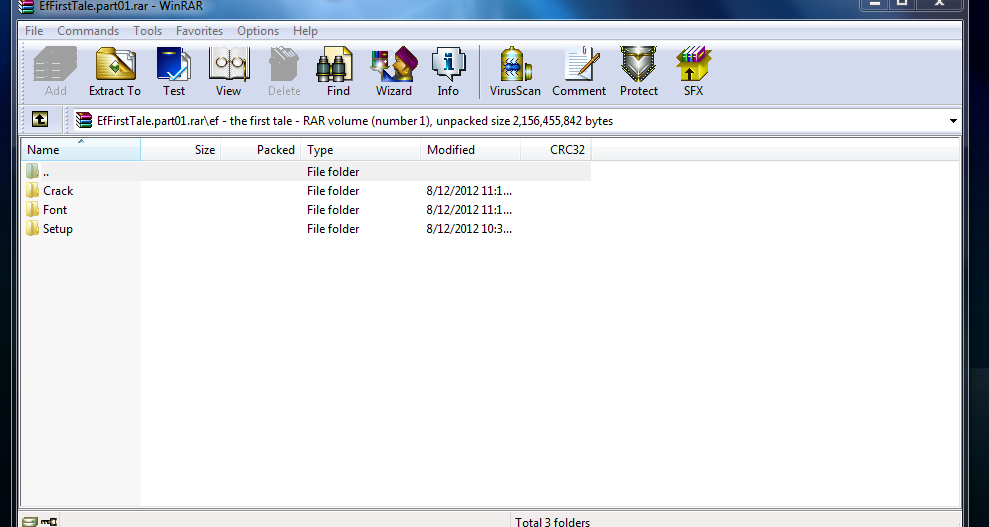Sort list by Modified column header
Image resolution: width=989 pixels, height=527 pixels.
coord(470,150)
